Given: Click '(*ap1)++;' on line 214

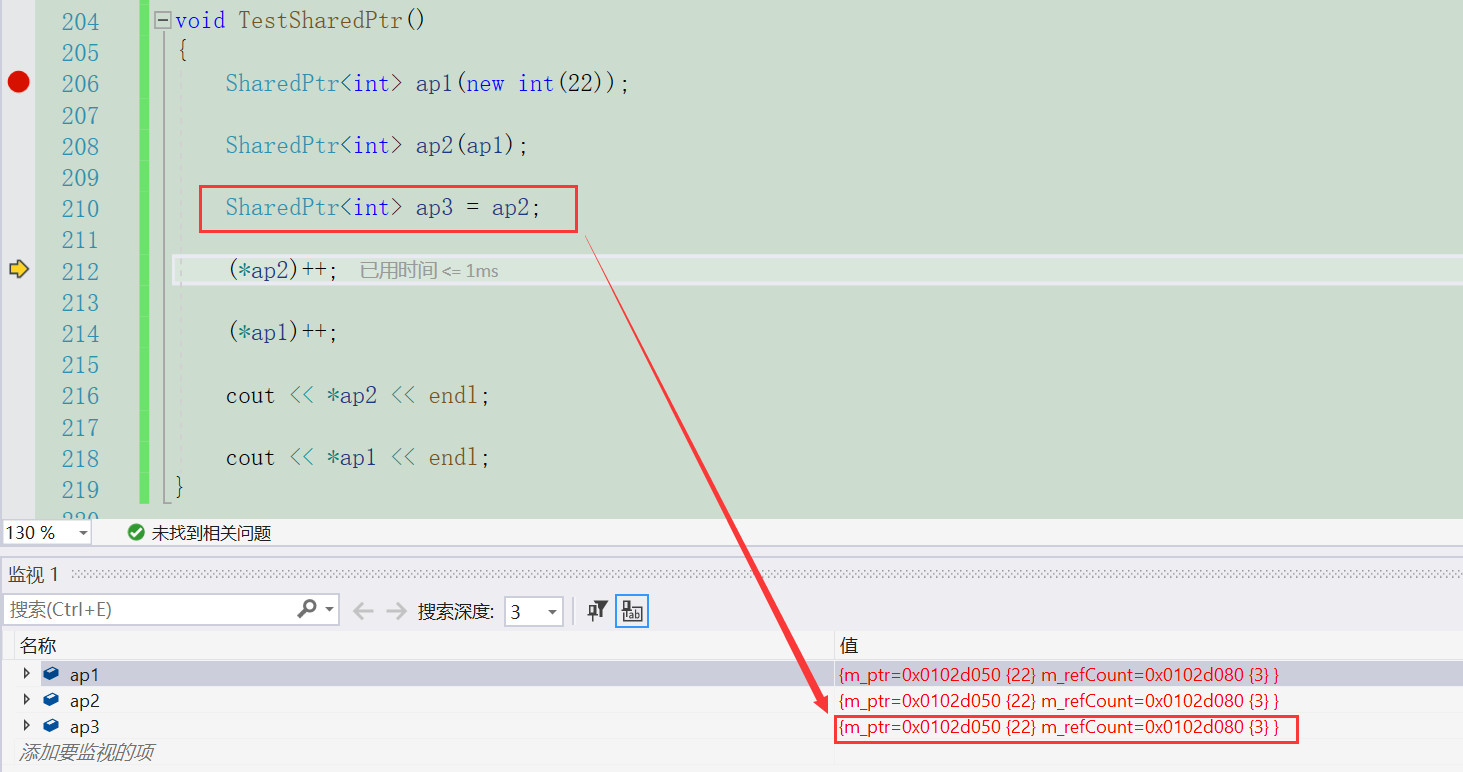Looking at the screenshot, I should coord(283,333).
